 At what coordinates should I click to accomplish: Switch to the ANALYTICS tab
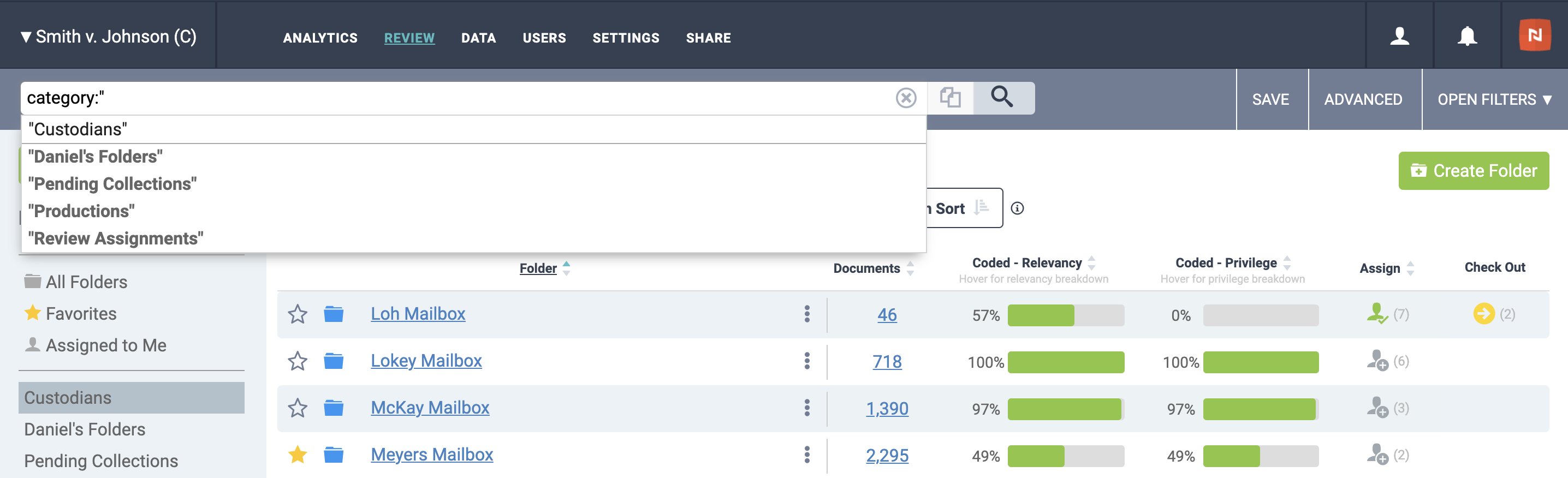pos(320,38)
